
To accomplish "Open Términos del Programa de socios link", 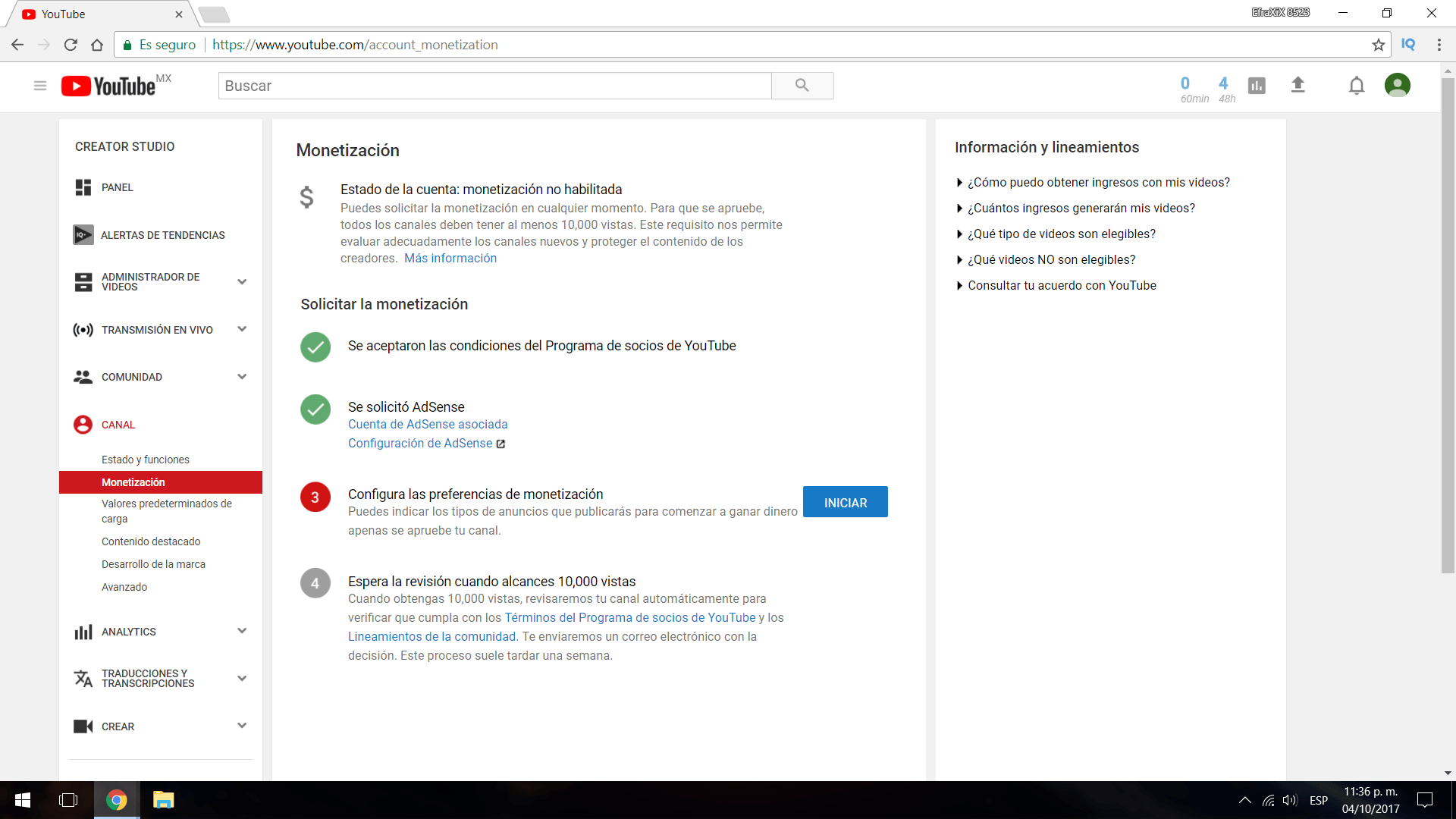I will point(630,618).
